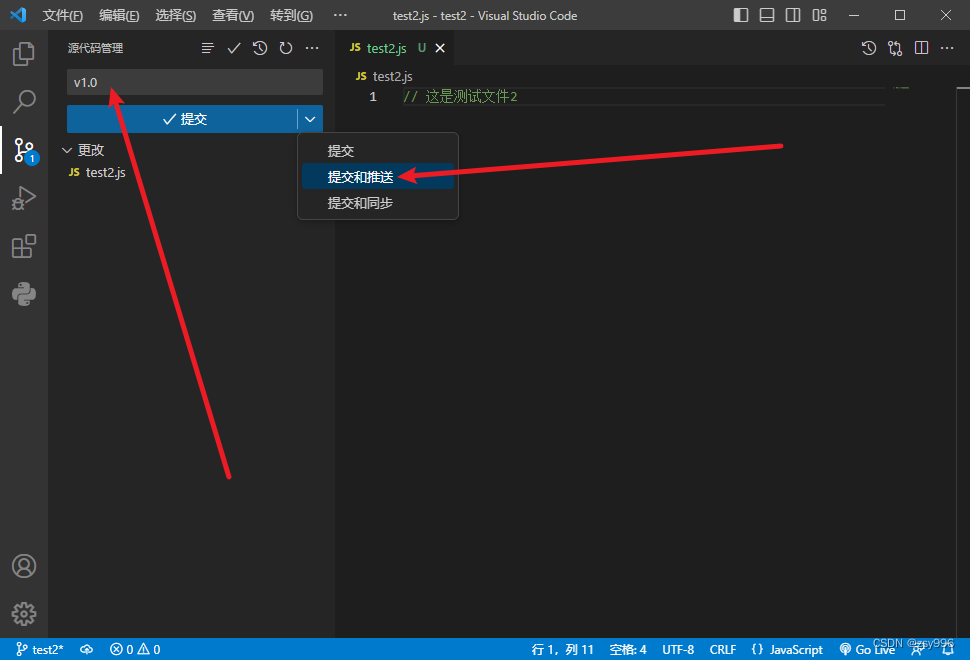The height and width of the screenshot is (660, 970).
Task: Open the 查看(V) menu
Action: [233, 15]
